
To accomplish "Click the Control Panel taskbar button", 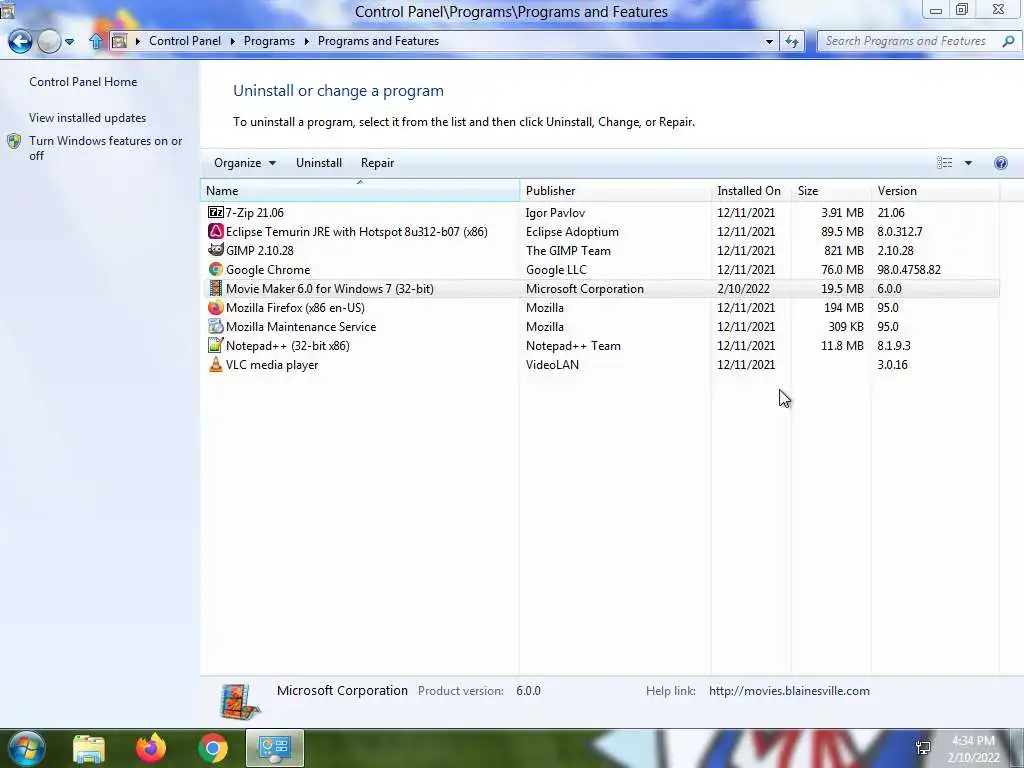I will coord(274,748).
